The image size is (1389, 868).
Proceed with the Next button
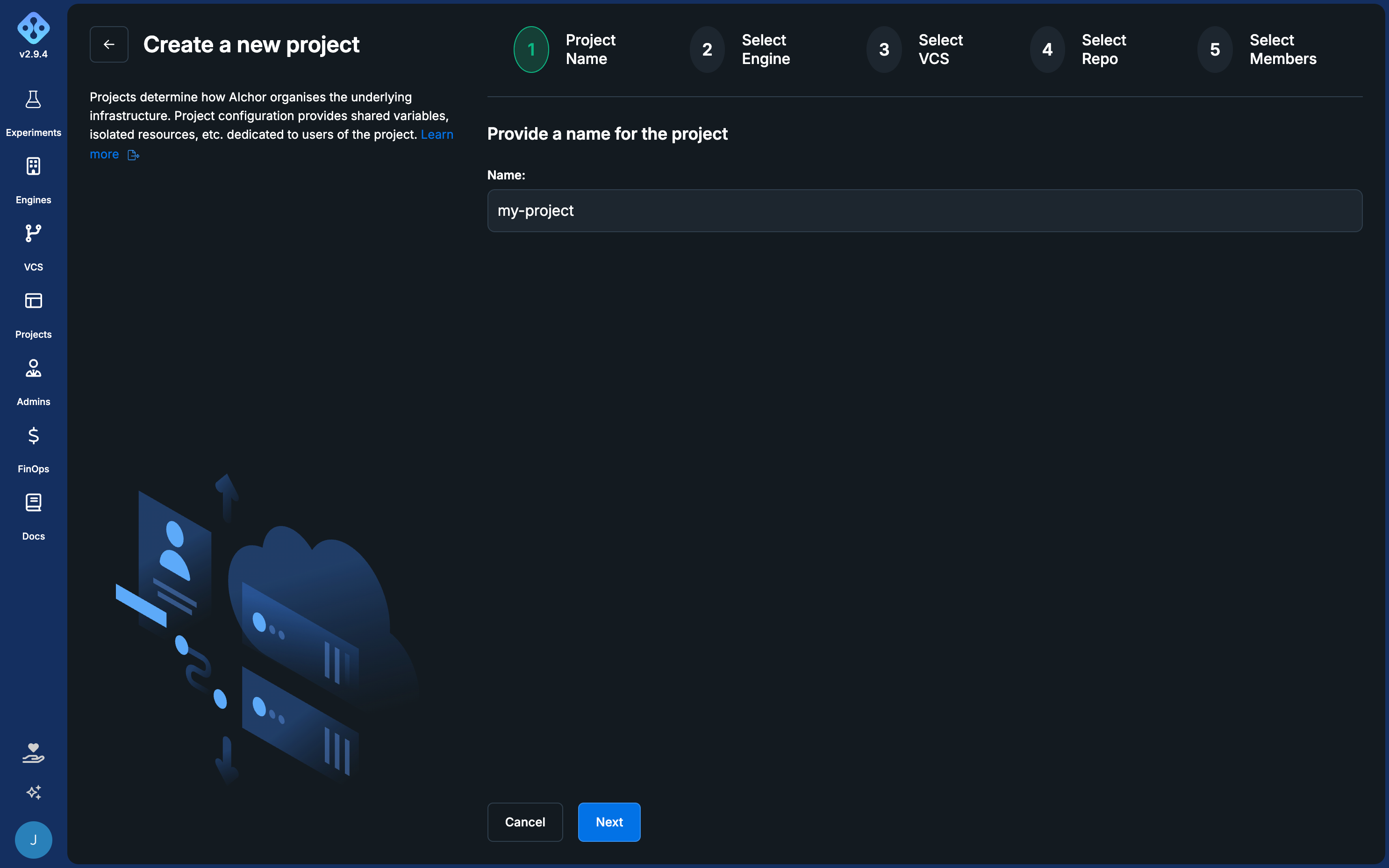(609, 822)
